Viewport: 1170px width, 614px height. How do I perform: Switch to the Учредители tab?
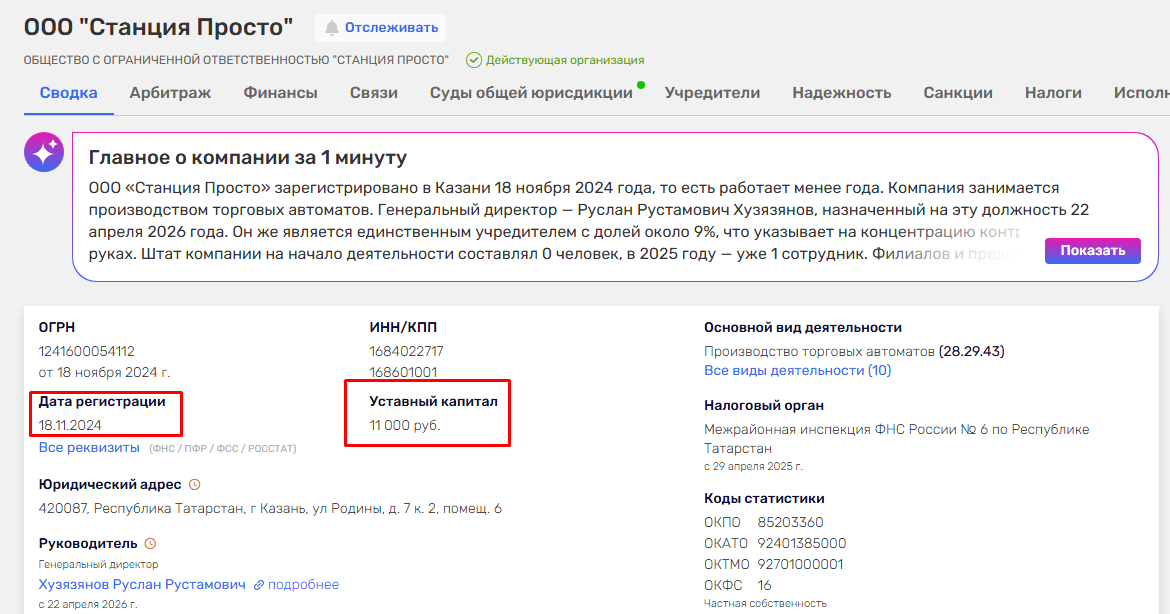tap(713, 93)
